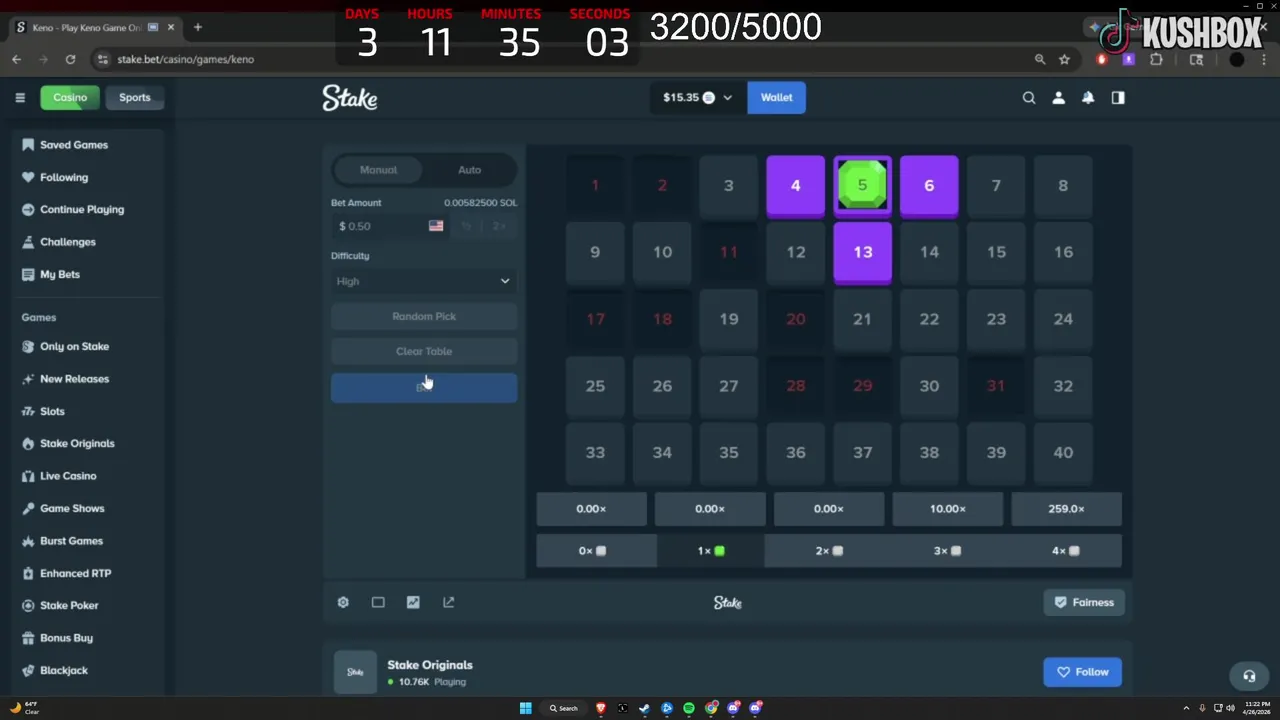Image resolution: width=1280 pixels, height=720 pixels.
Task: Open the browser extensions puzzle icon
Action: coord(1156,59)
